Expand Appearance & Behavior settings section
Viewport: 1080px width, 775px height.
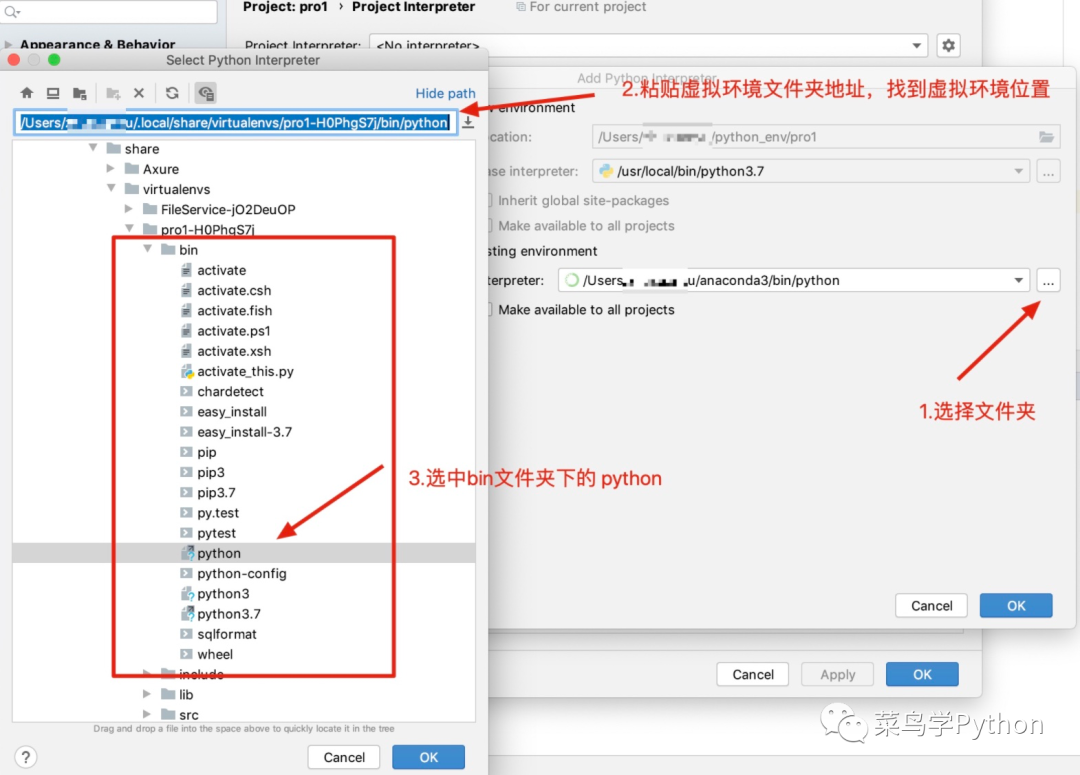click(8, 45)
